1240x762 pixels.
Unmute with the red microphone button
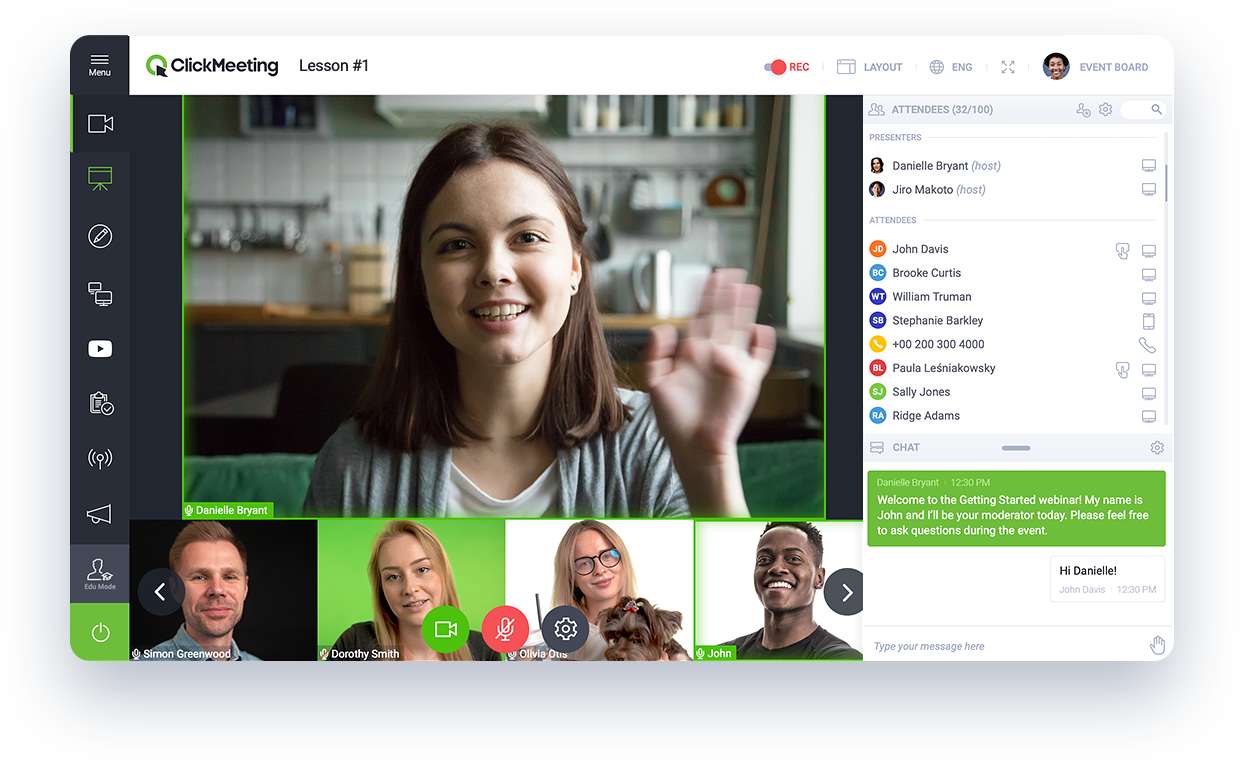coord(505,629)
